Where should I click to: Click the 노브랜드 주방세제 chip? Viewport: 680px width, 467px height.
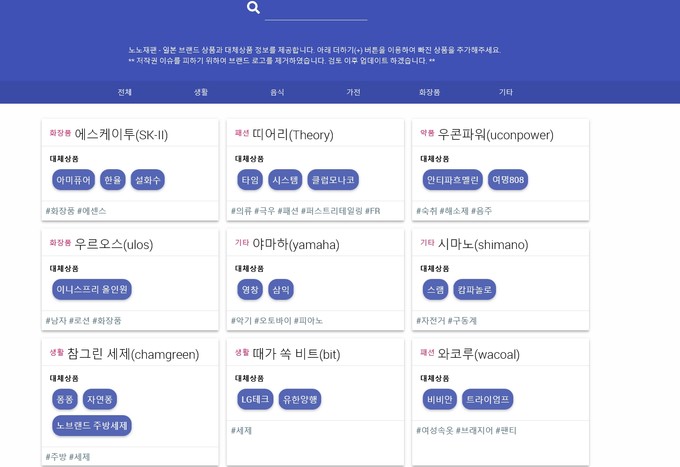coord(92,425)
